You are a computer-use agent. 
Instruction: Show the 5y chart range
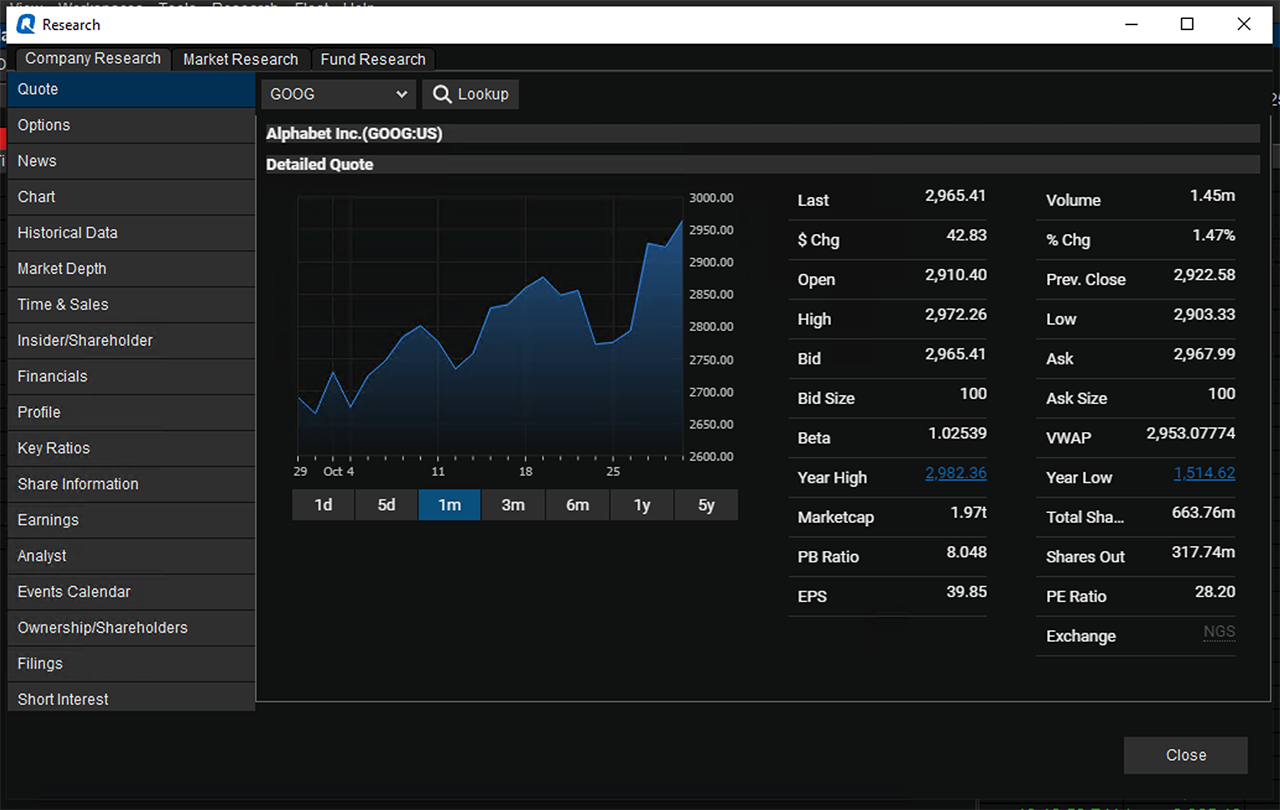point(706,505)
